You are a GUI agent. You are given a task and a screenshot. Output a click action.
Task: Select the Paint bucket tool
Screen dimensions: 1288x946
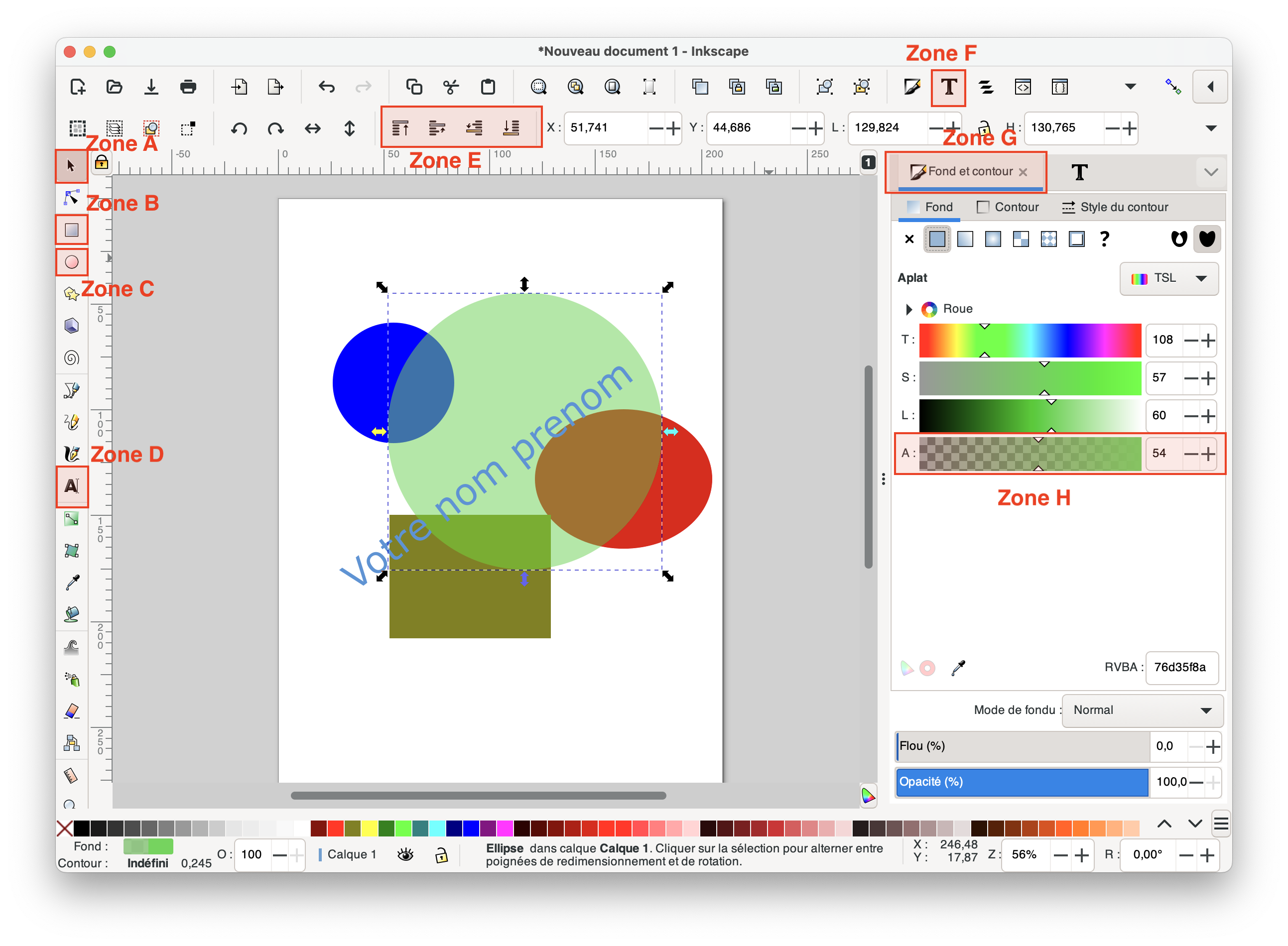pos(71,614)
